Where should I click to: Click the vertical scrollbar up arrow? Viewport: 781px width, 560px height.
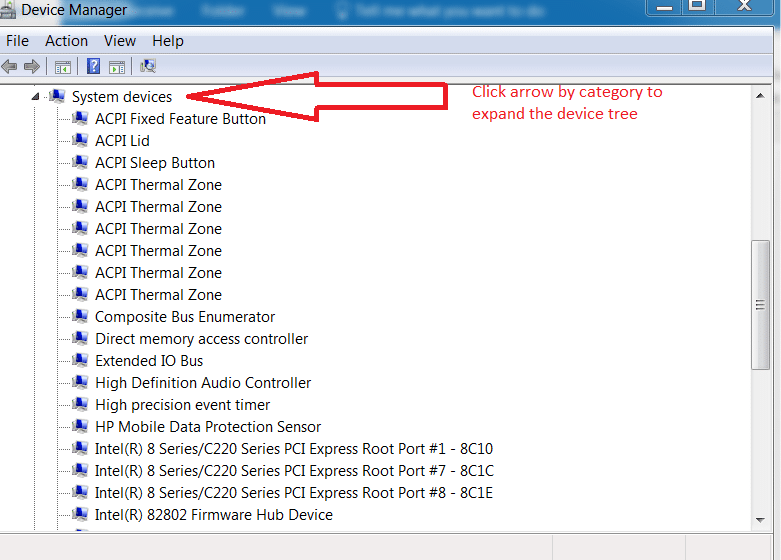761,96
